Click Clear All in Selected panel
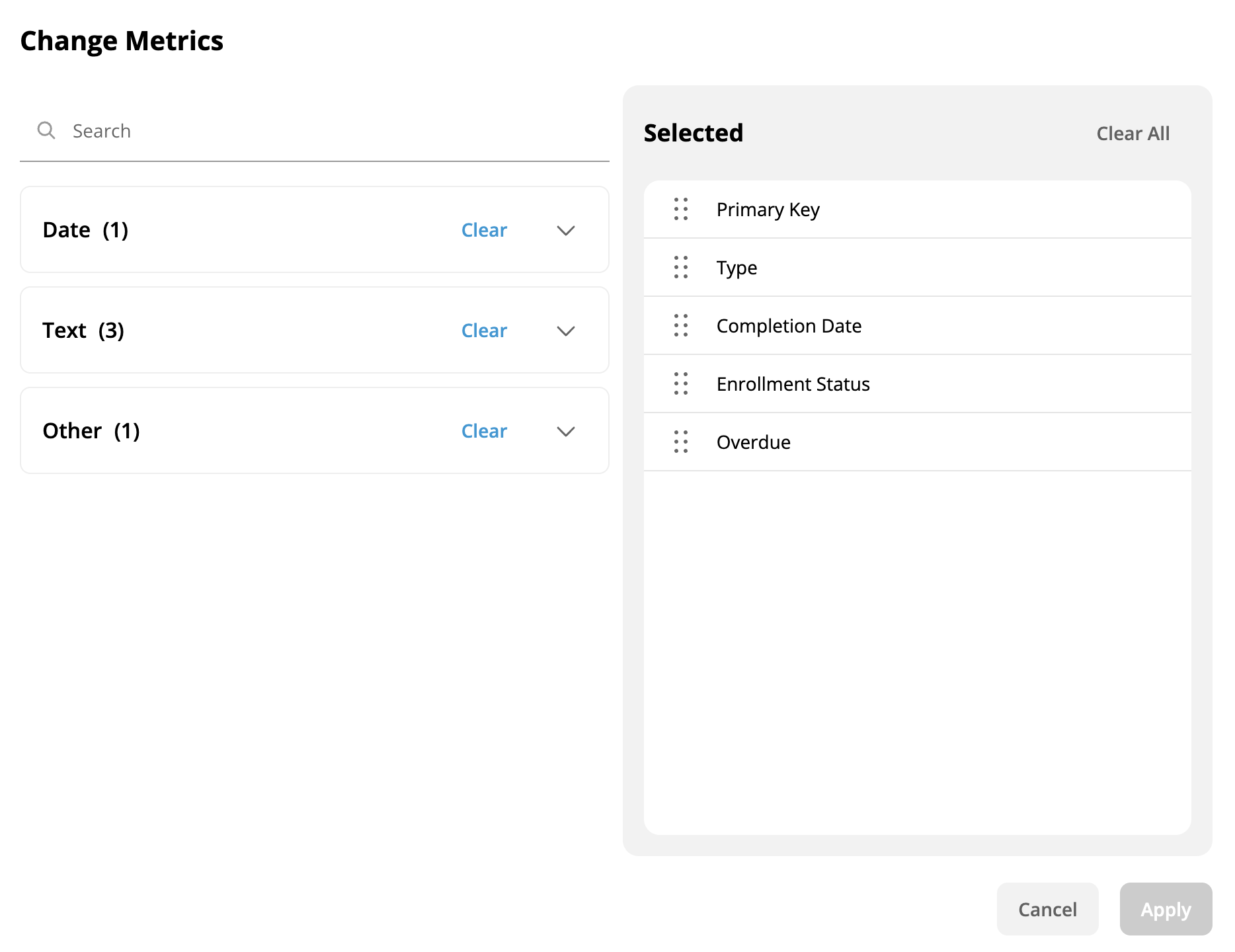This screenshot has width=1235, height=952. tap(1132, 134)
